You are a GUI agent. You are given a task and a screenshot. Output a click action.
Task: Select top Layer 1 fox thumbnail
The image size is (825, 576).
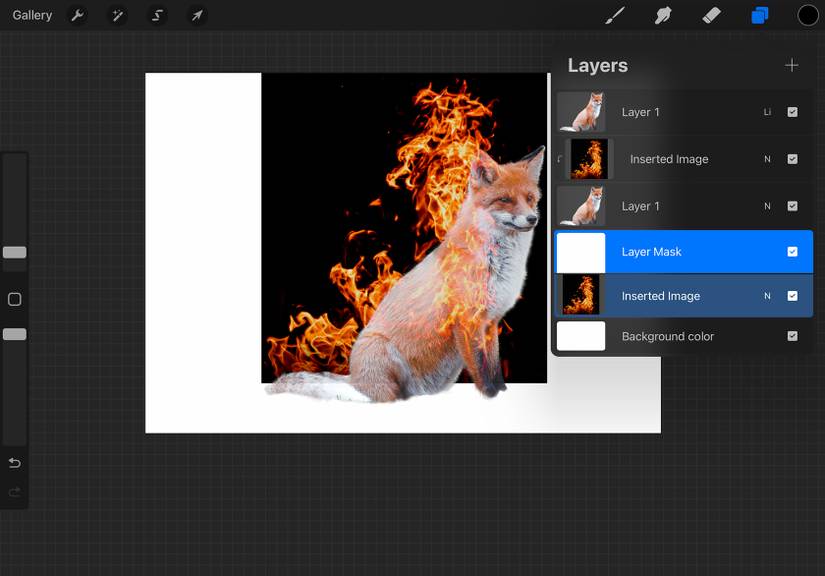click(x=581, y=112)
